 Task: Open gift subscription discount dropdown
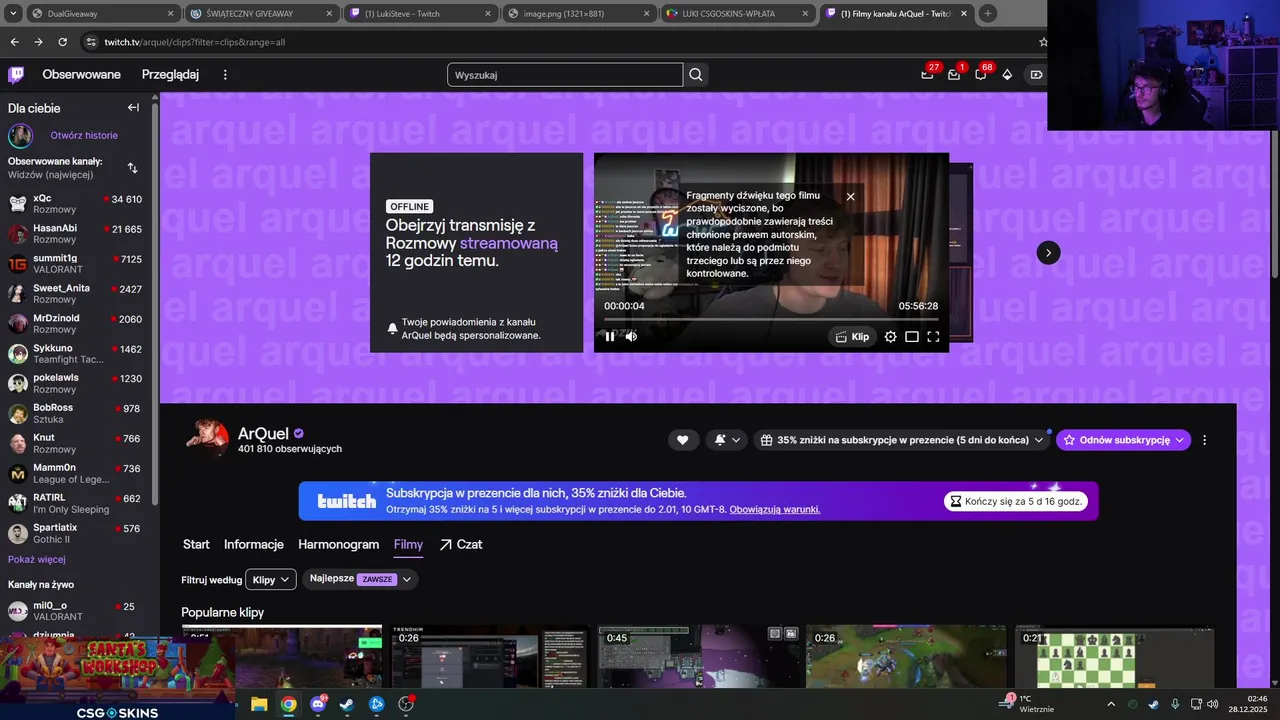[x=902, y=440]
